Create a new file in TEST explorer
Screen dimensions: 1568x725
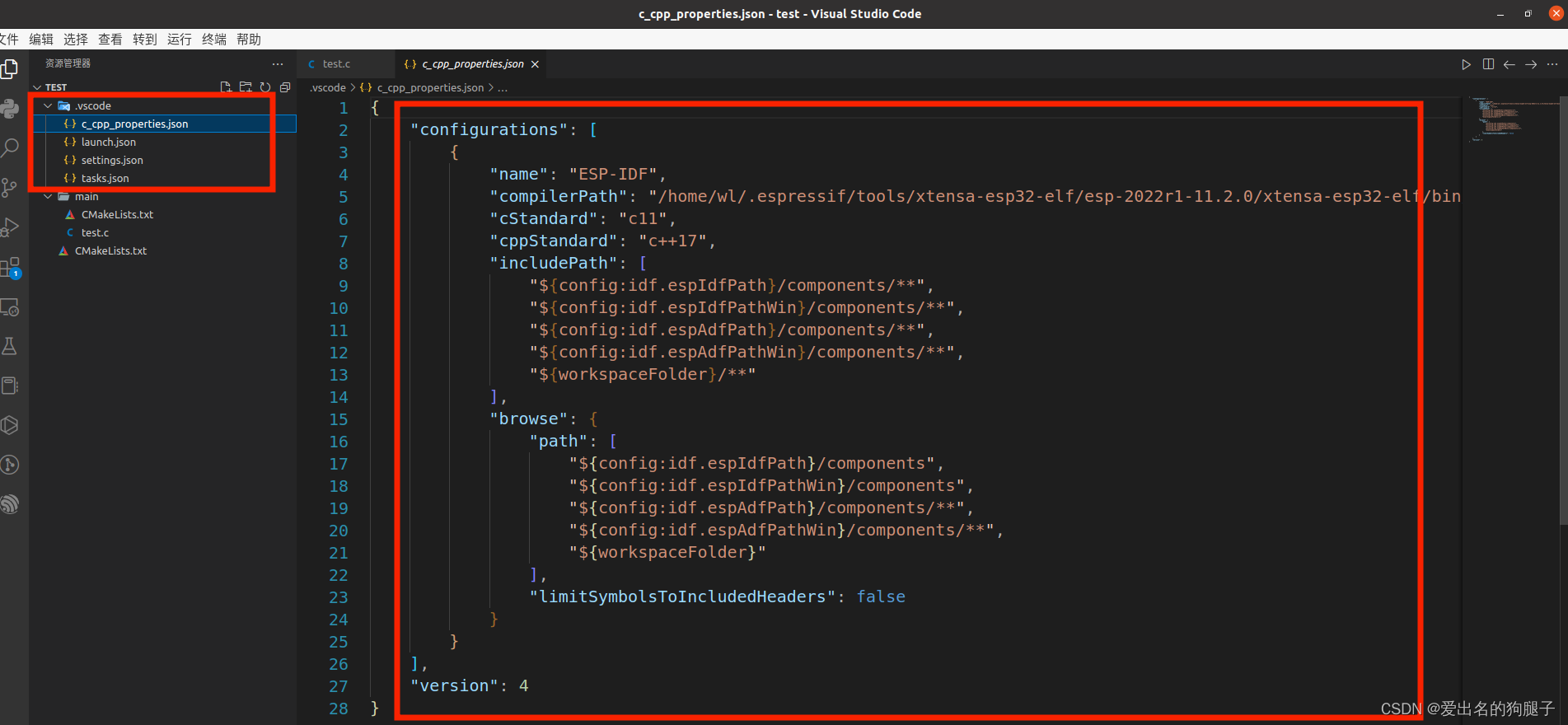(x=226, y=87)
